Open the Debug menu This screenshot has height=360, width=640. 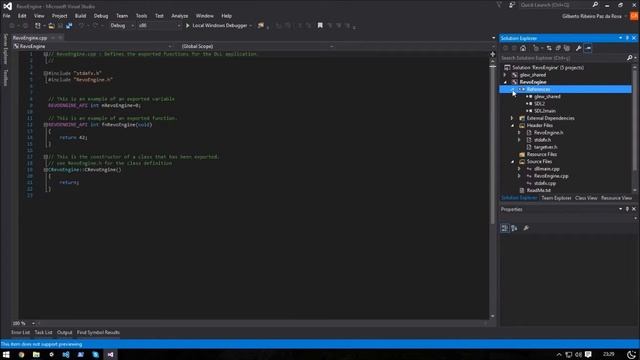(x=101, y=16)
